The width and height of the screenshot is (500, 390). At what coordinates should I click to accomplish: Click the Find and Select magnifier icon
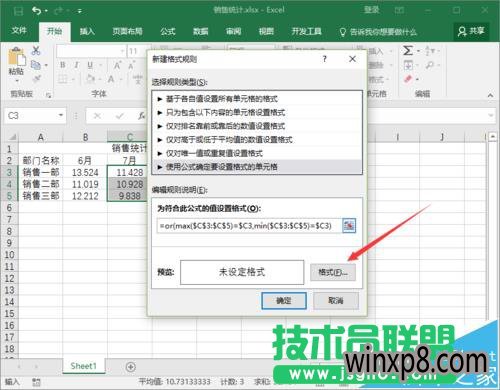430,65
